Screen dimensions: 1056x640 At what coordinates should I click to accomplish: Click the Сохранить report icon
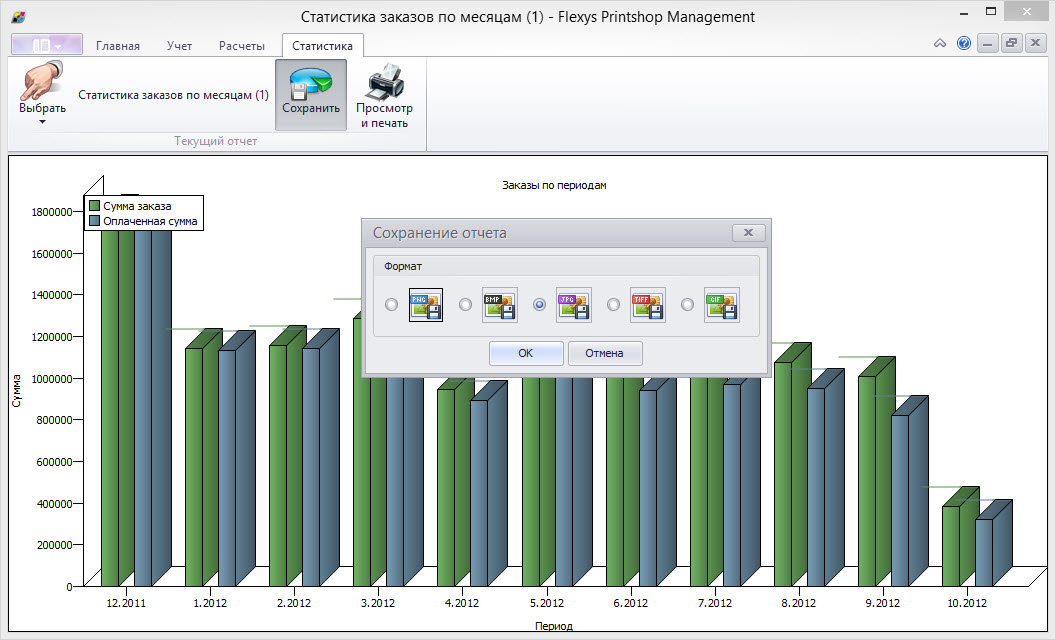point(310,82)
